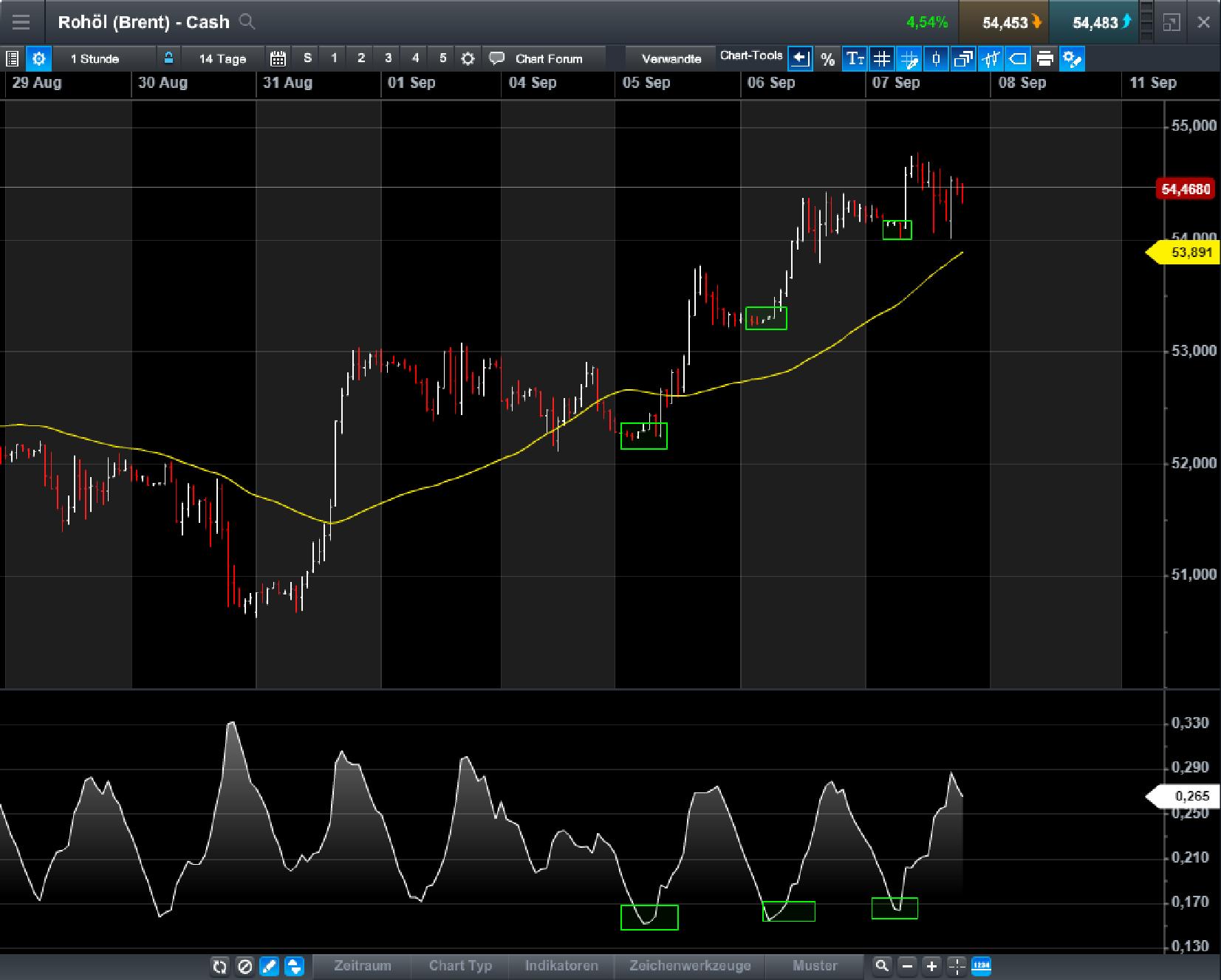Click the Verwandte button
Image resolution: width=1221 pixels, height=980 pixels.
(x=671, y=58)
